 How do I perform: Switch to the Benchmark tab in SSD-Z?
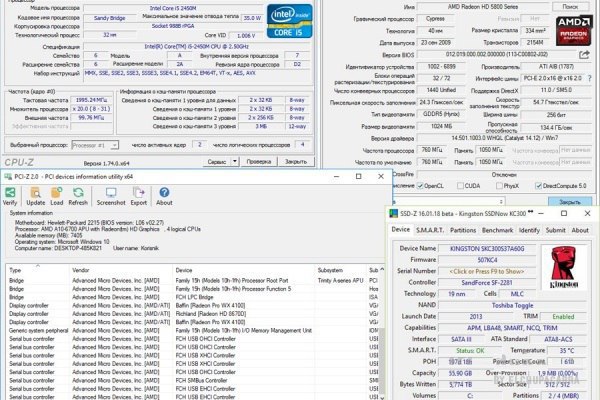(497, 230)
